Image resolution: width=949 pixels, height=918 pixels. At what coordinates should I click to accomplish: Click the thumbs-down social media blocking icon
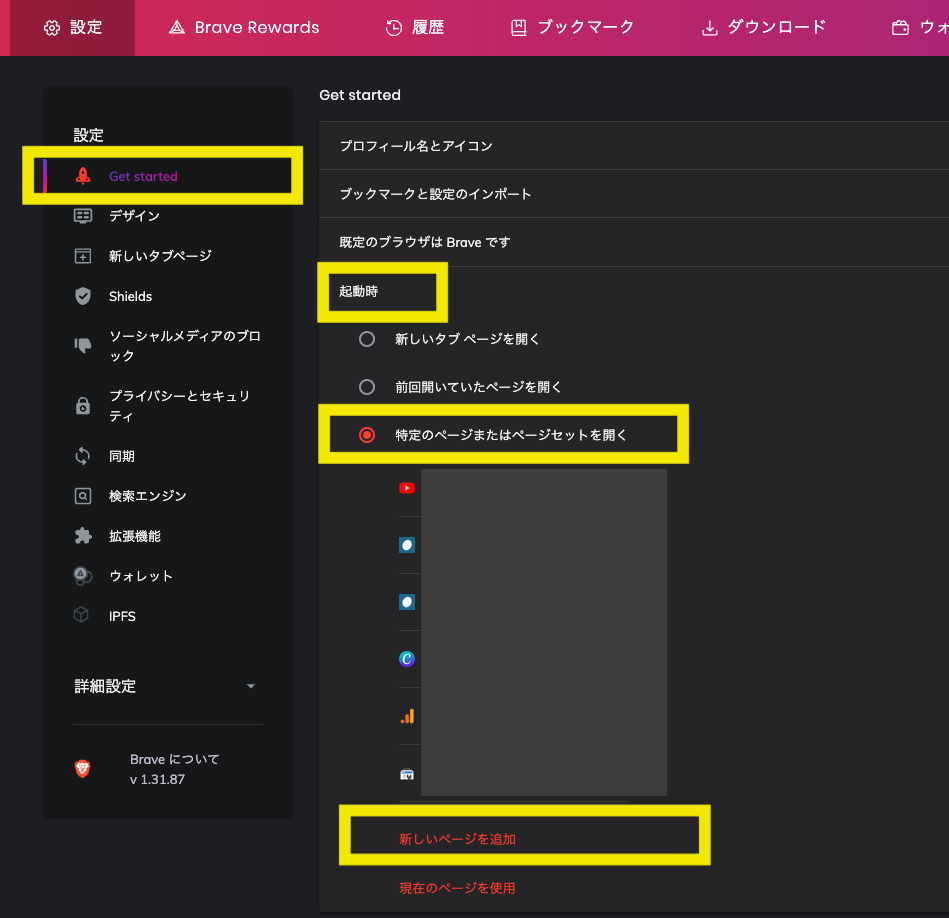click(83, 346)
